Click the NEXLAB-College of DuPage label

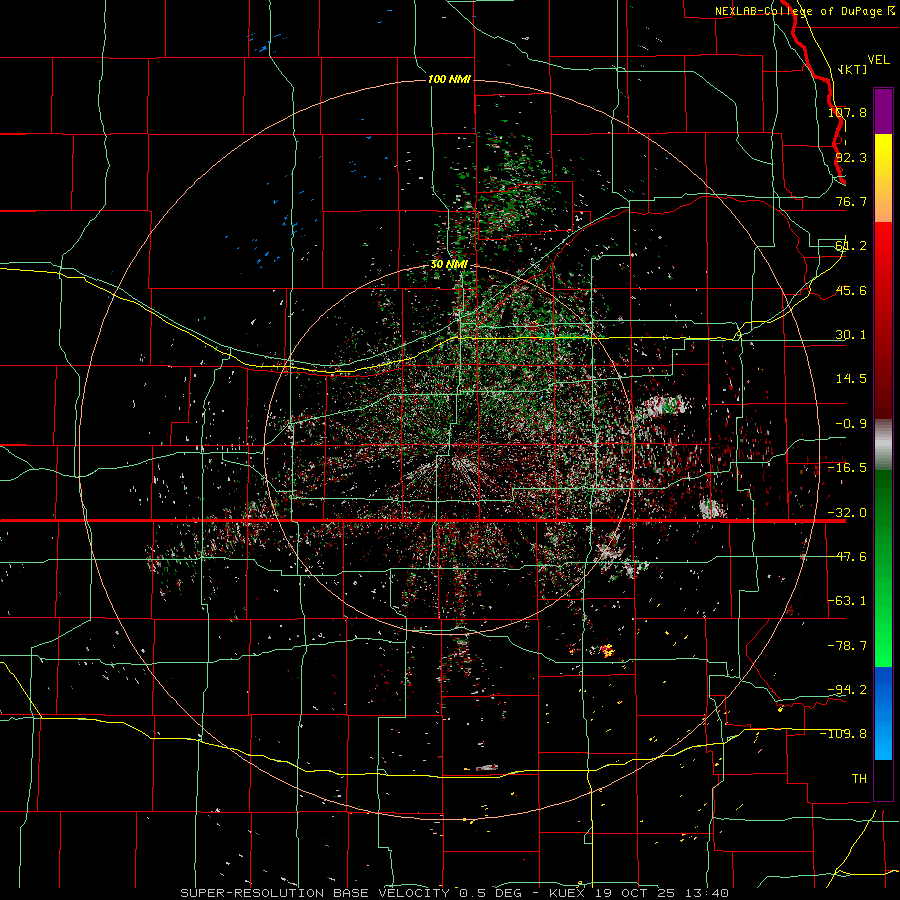806,11
